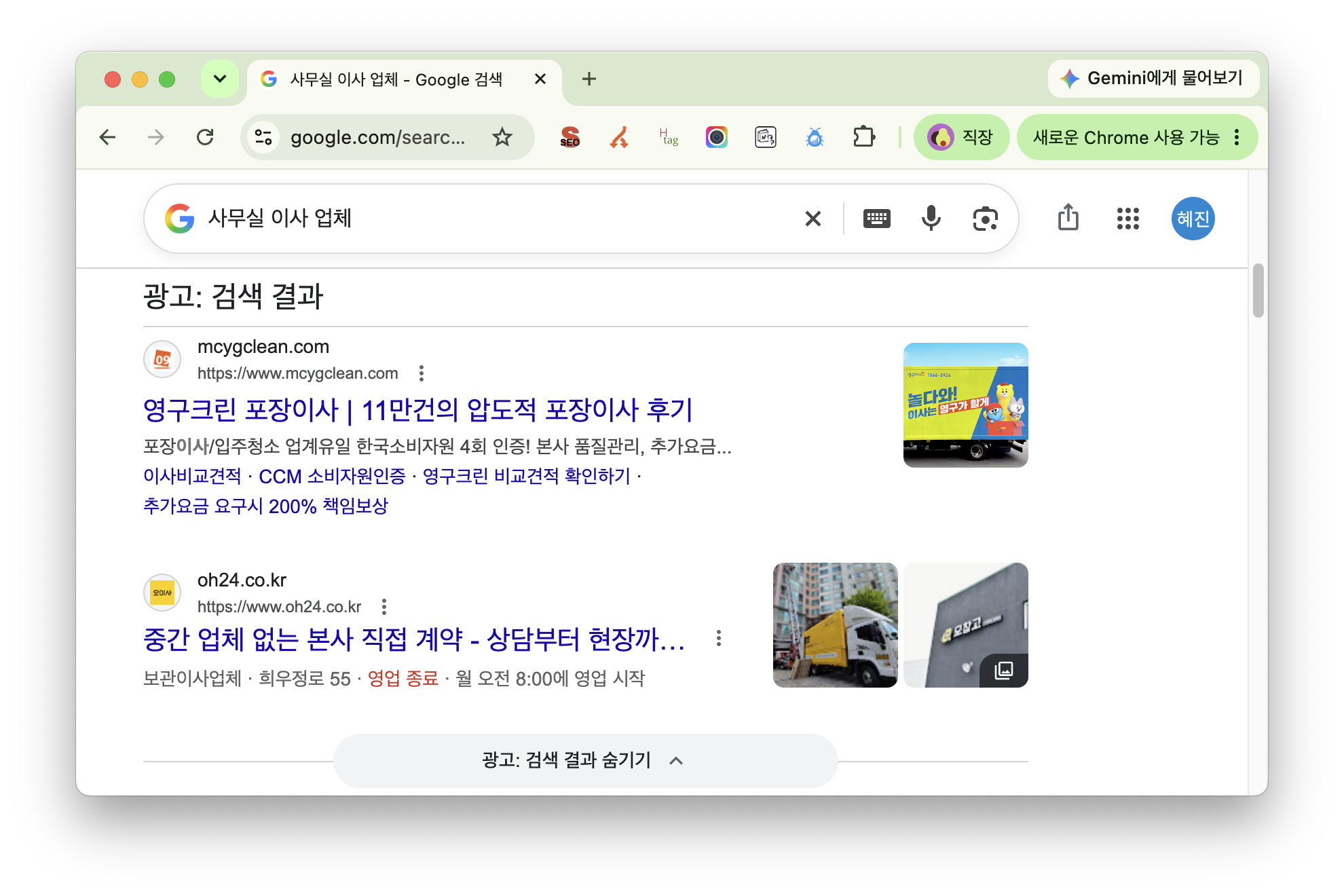The width and height of the screenshot is (1344, 896).
Task: Open the CCM 소비자원인증 sitelink
Action: 332,476
